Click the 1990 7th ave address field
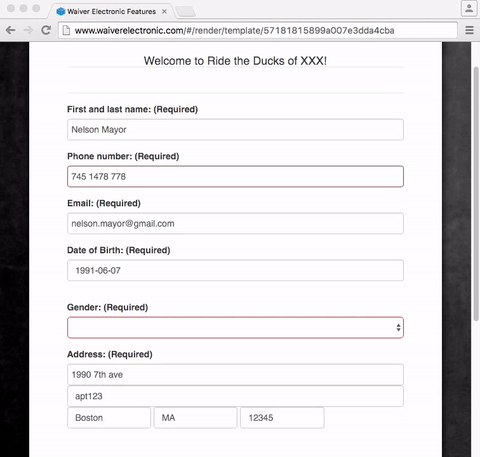480x457 pixels. (x=235, y=375)
